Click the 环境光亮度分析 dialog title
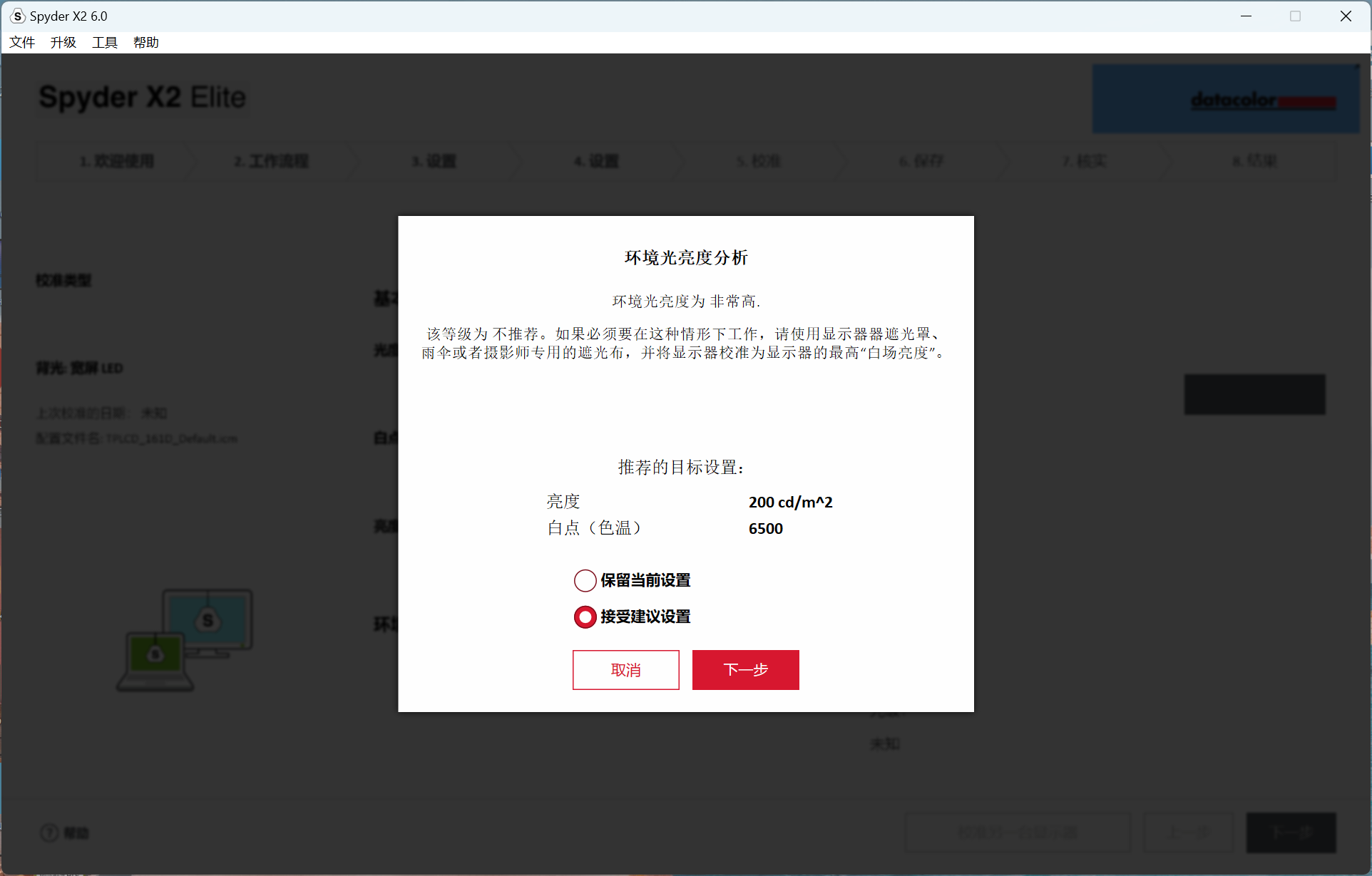Screen dimensions: 1372x876 point(686,257)
